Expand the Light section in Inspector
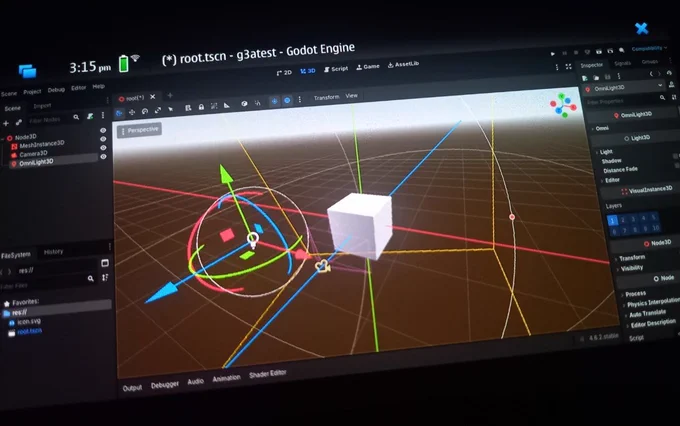Viewport: 680px width, 426px height. [x=605, y=152]
